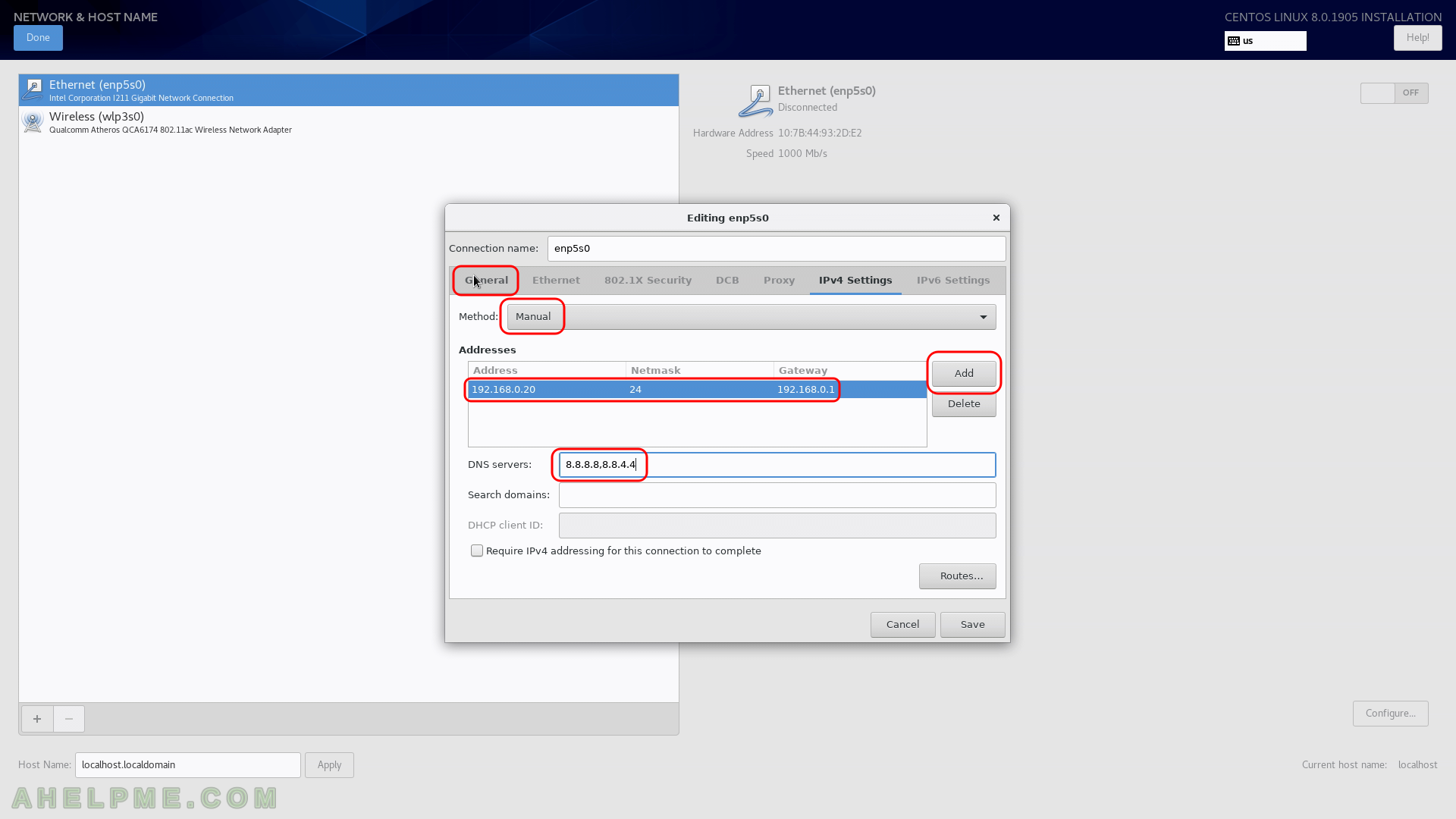Click the Netmask column header
Image resolution: width=1456 pixels, height=819 pixels.
pos(699,371)
